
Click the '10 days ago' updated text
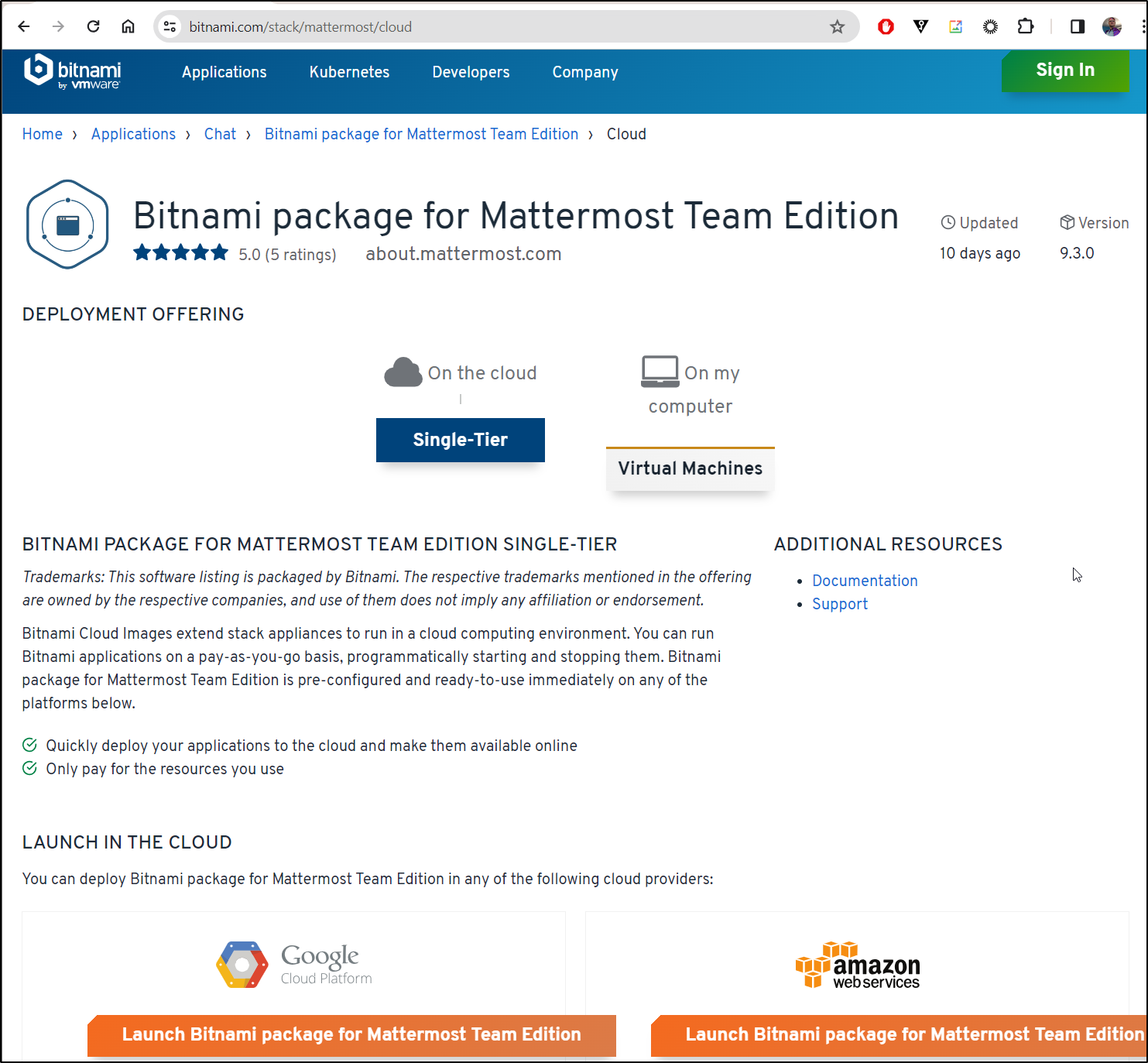pyautogui.click(x=979, y=253)
